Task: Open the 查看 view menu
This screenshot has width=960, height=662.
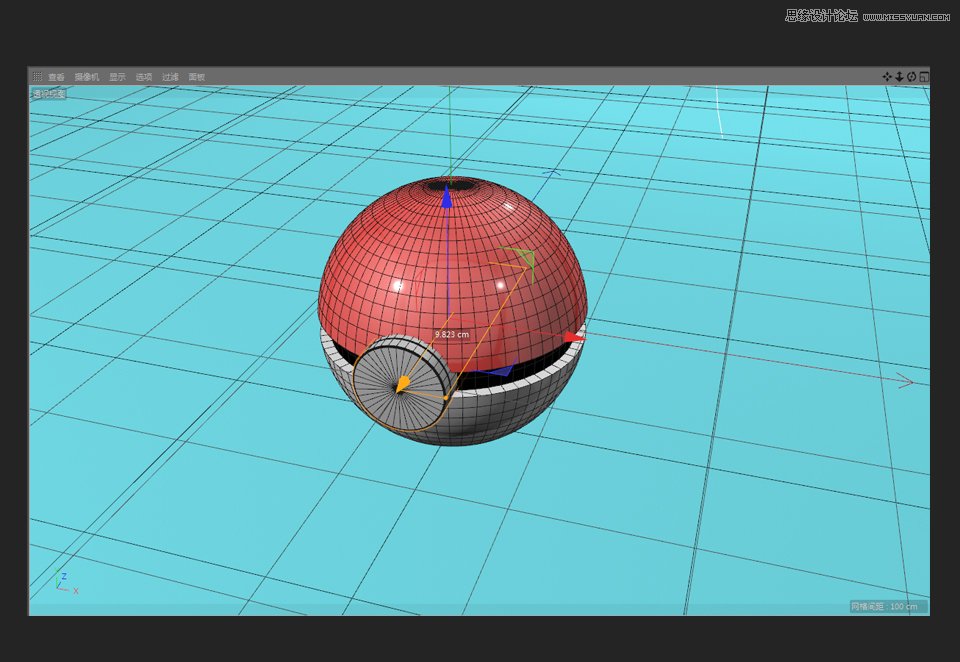Action: coord(56,75)
